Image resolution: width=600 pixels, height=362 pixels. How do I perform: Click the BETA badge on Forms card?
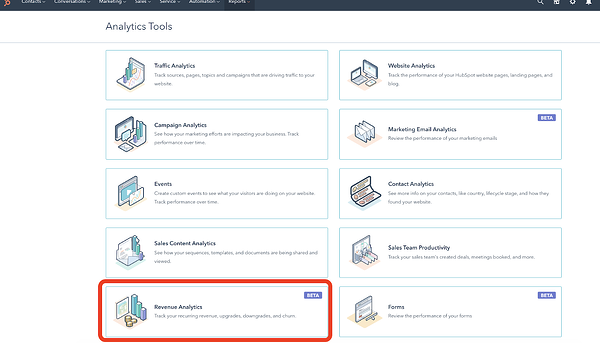pyautogui.click(x=546, y=295)
